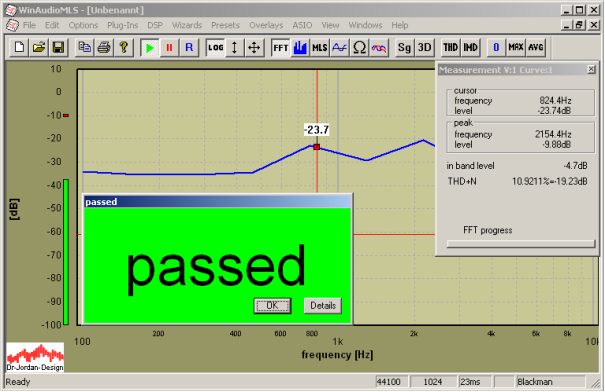Open help with the question mark icon

coord(123,47)
